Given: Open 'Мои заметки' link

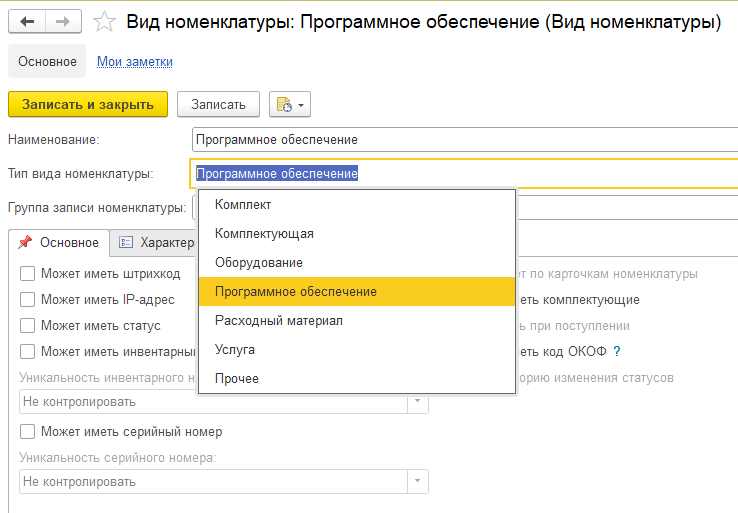Looking at the screenshot, I should coord(134,62).
